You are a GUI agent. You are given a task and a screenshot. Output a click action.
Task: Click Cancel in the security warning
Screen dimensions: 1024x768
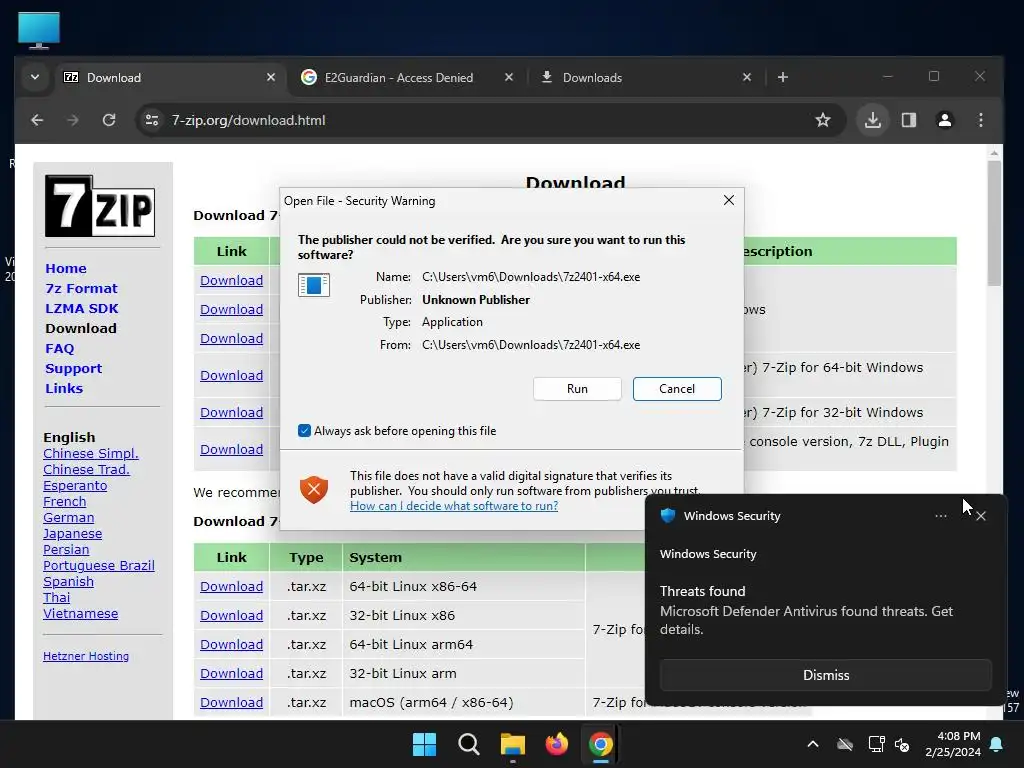(677, 389)
